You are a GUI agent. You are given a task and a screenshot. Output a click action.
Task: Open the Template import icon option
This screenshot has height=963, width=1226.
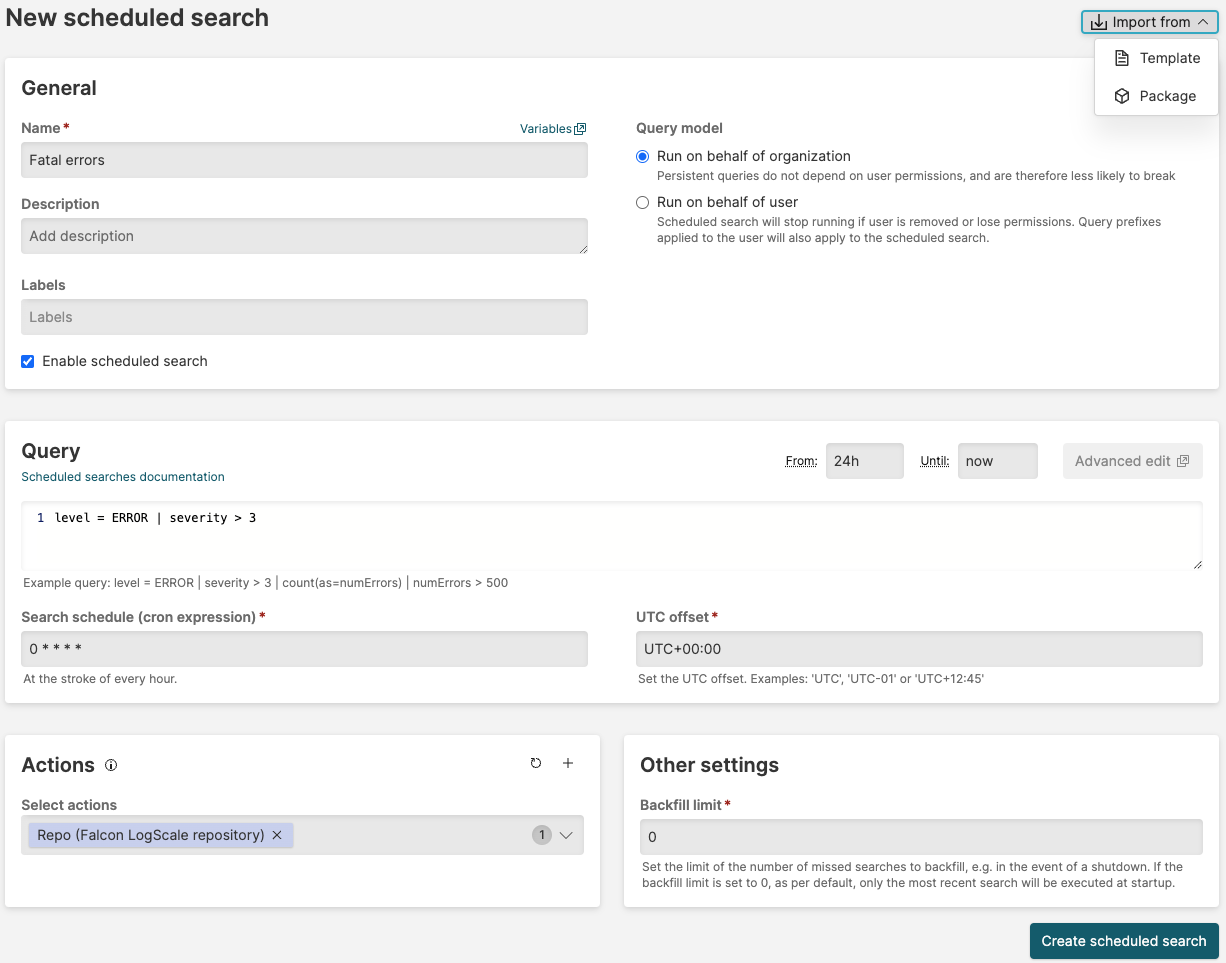click(1120, 57)
